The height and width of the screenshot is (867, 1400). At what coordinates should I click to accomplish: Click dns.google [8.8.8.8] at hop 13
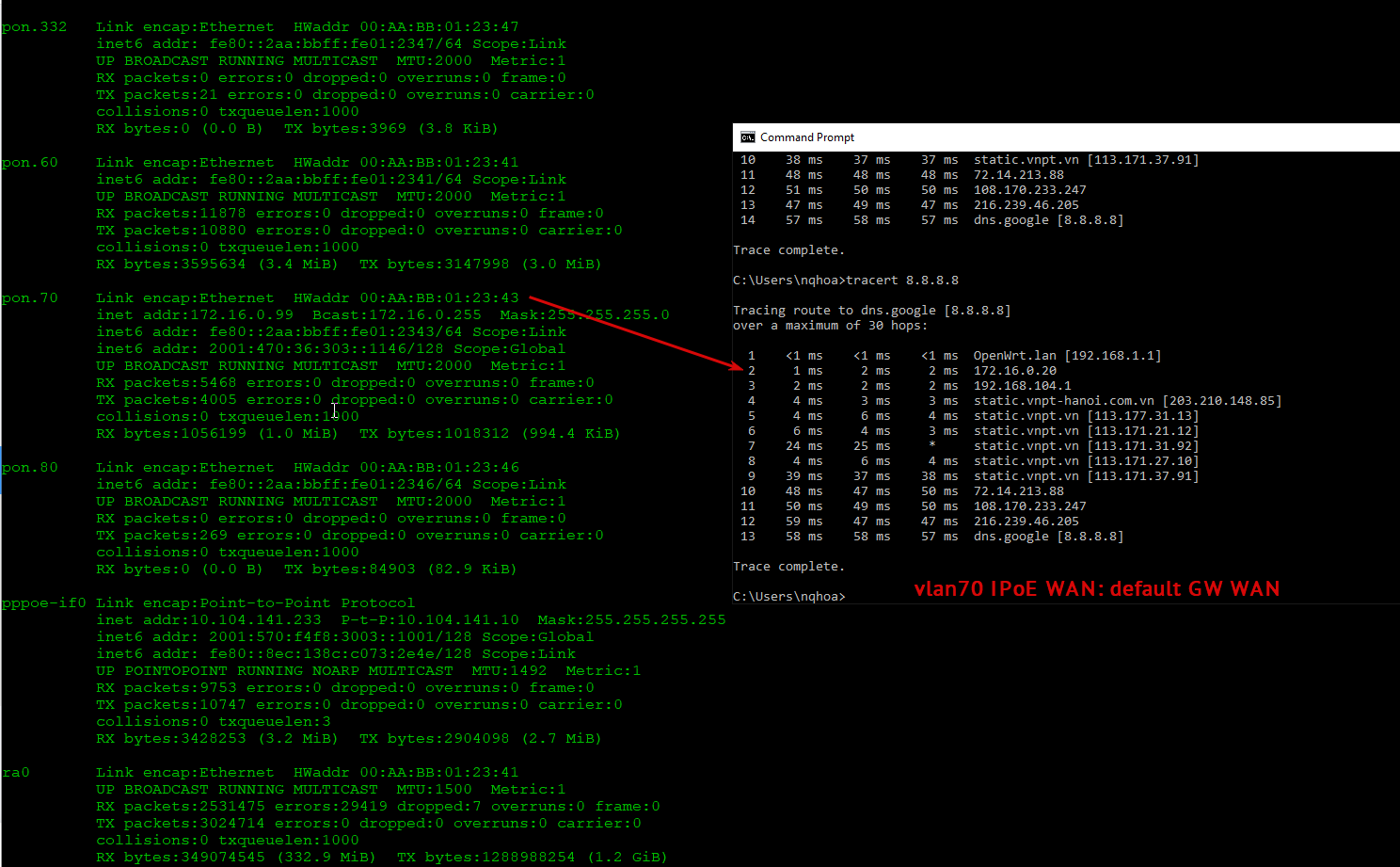coord(1049,536)
